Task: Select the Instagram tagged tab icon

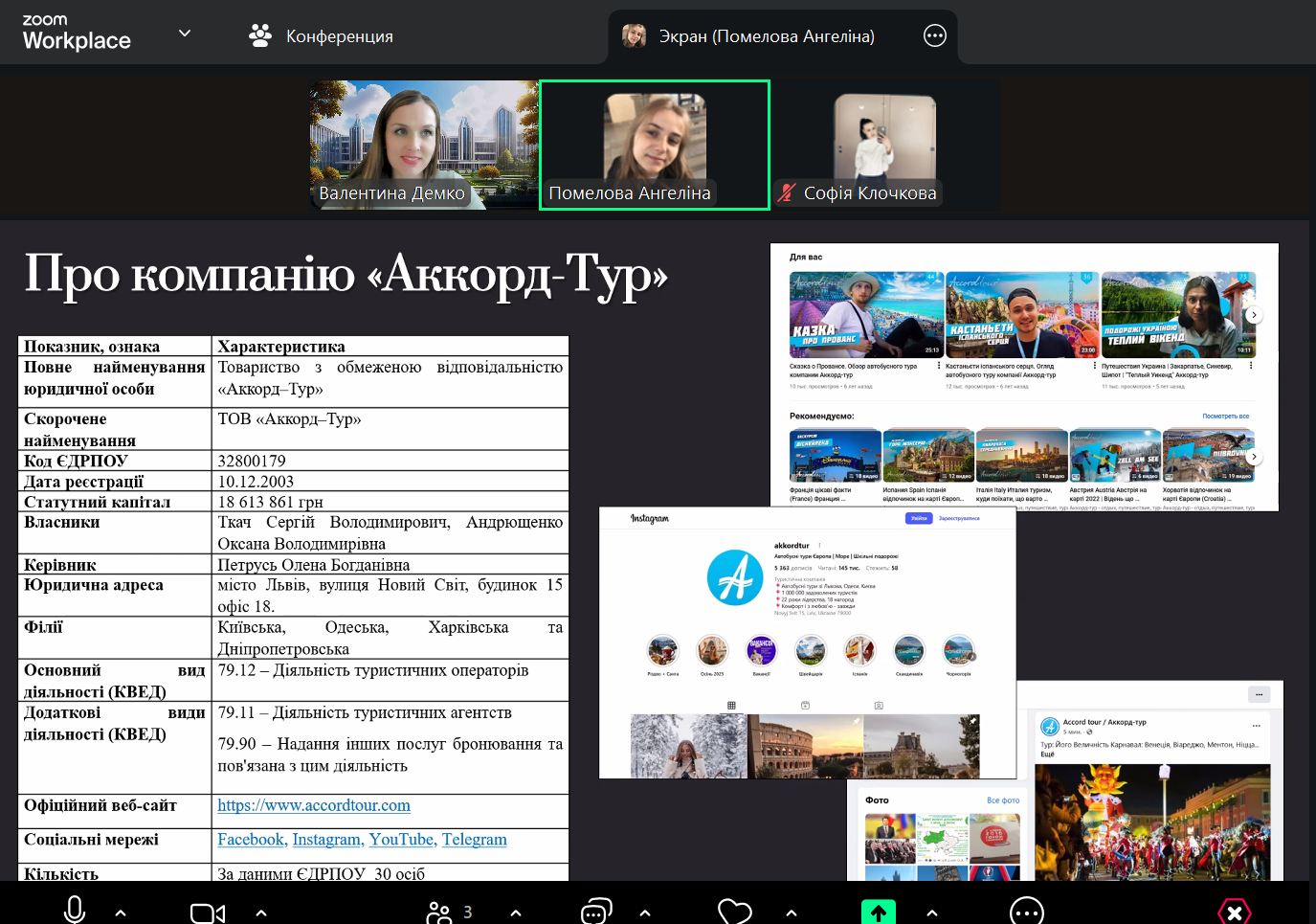Action: tap(879, 706)
